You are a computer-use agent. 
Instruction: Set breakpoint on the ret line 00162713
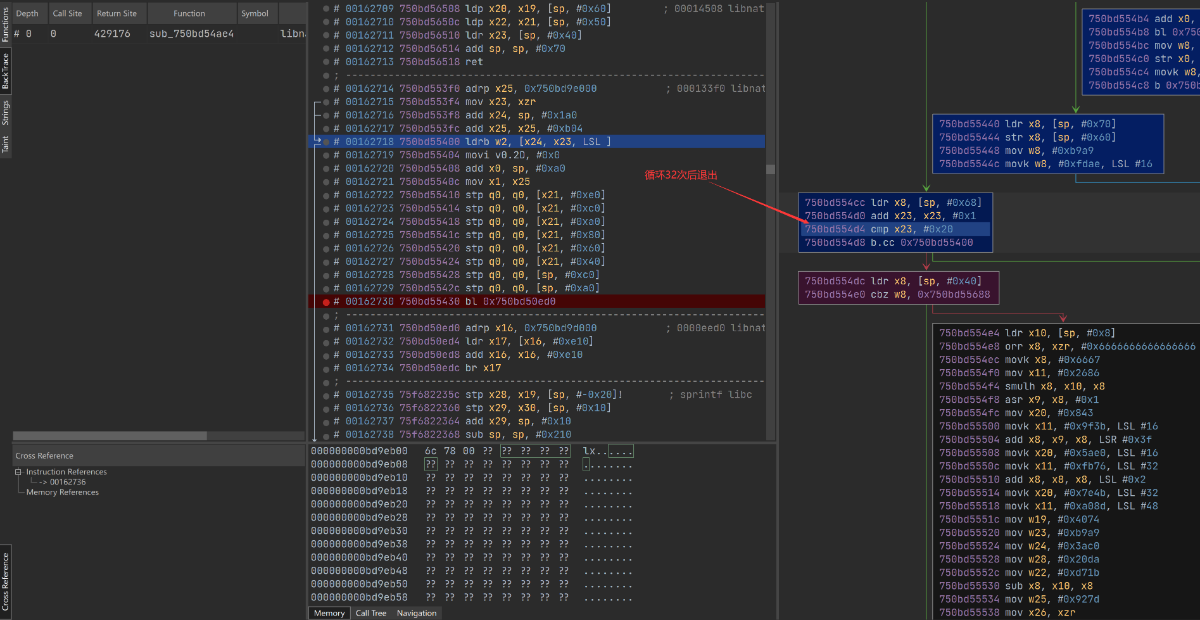click(x=325, y=62)
